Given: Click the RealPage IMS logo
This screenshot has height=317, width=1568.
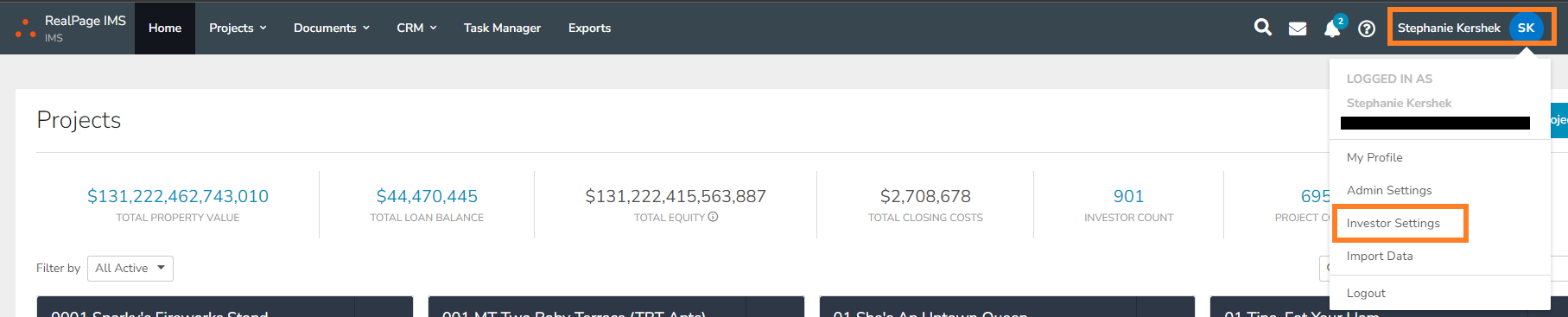Looking at the screenshot, I should [71, 28].
